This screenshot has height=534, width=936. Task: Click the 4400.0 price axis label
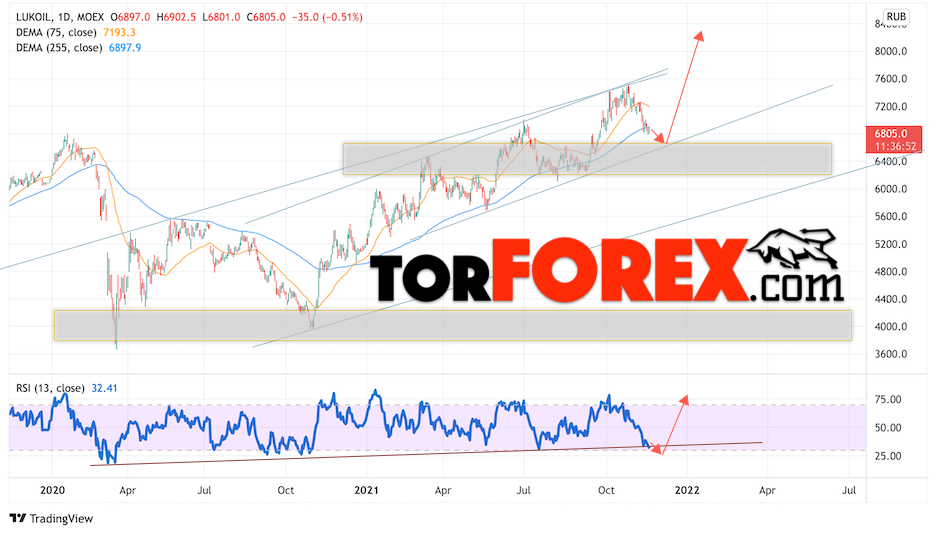click(891, 299)
